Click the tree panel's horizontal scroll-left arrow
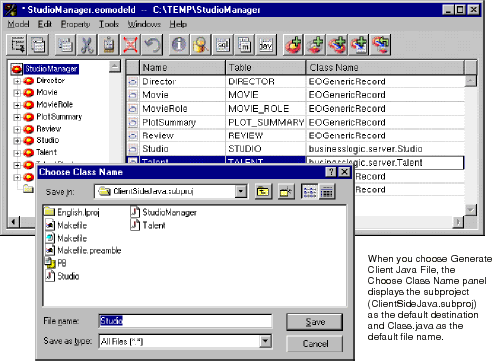This screenshot has width=495, height=361. pyautogui.click(x=14, y=222)
